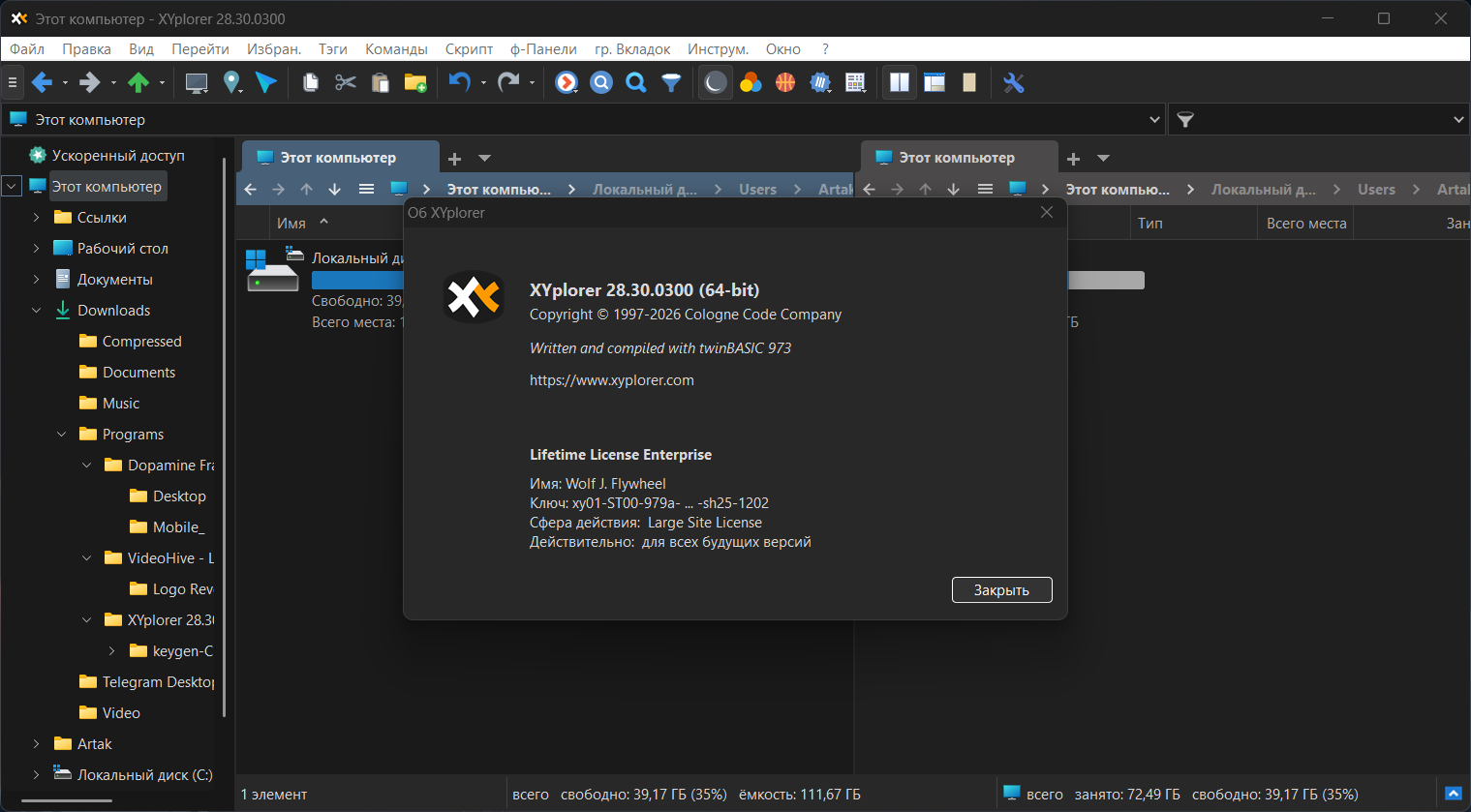
Task: Open the Скрипт menu
Action: pos(469,49)
